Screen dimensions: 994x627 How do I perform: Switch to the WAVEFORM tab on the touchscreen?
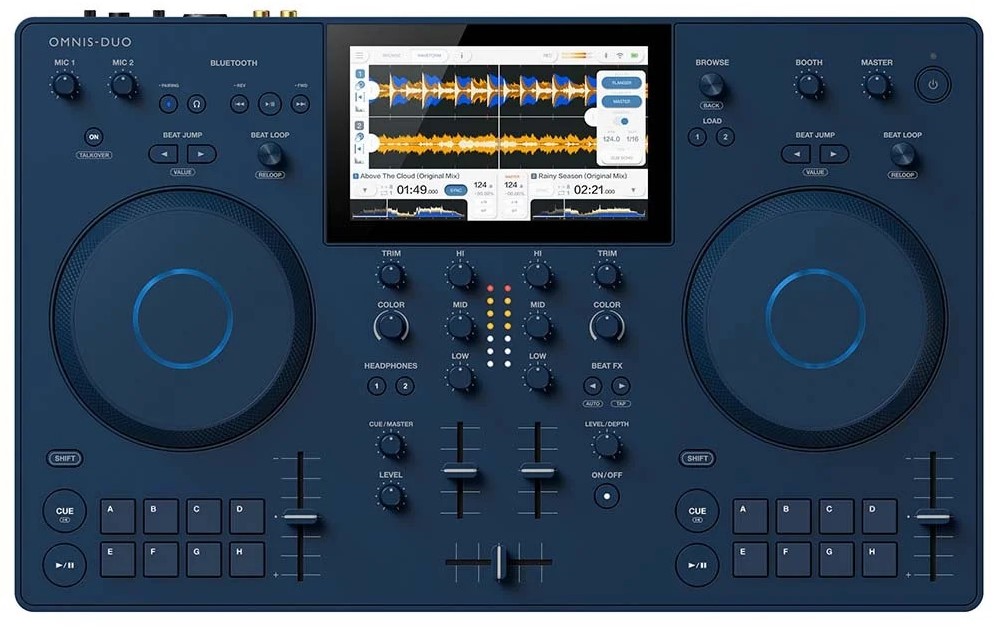click(x=429, y=56)
